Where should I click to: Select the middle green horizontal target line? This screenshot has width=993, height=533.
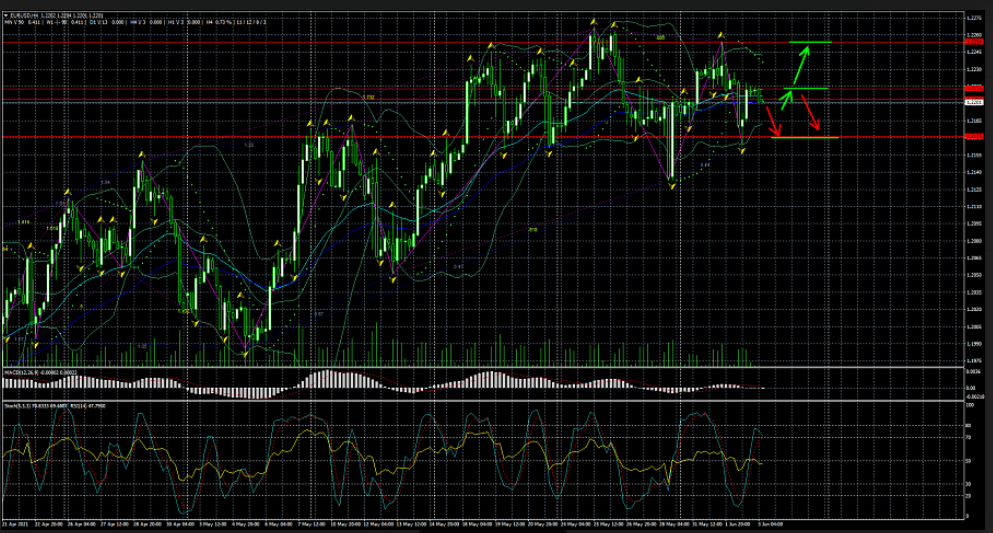click(x=804, y=88)
